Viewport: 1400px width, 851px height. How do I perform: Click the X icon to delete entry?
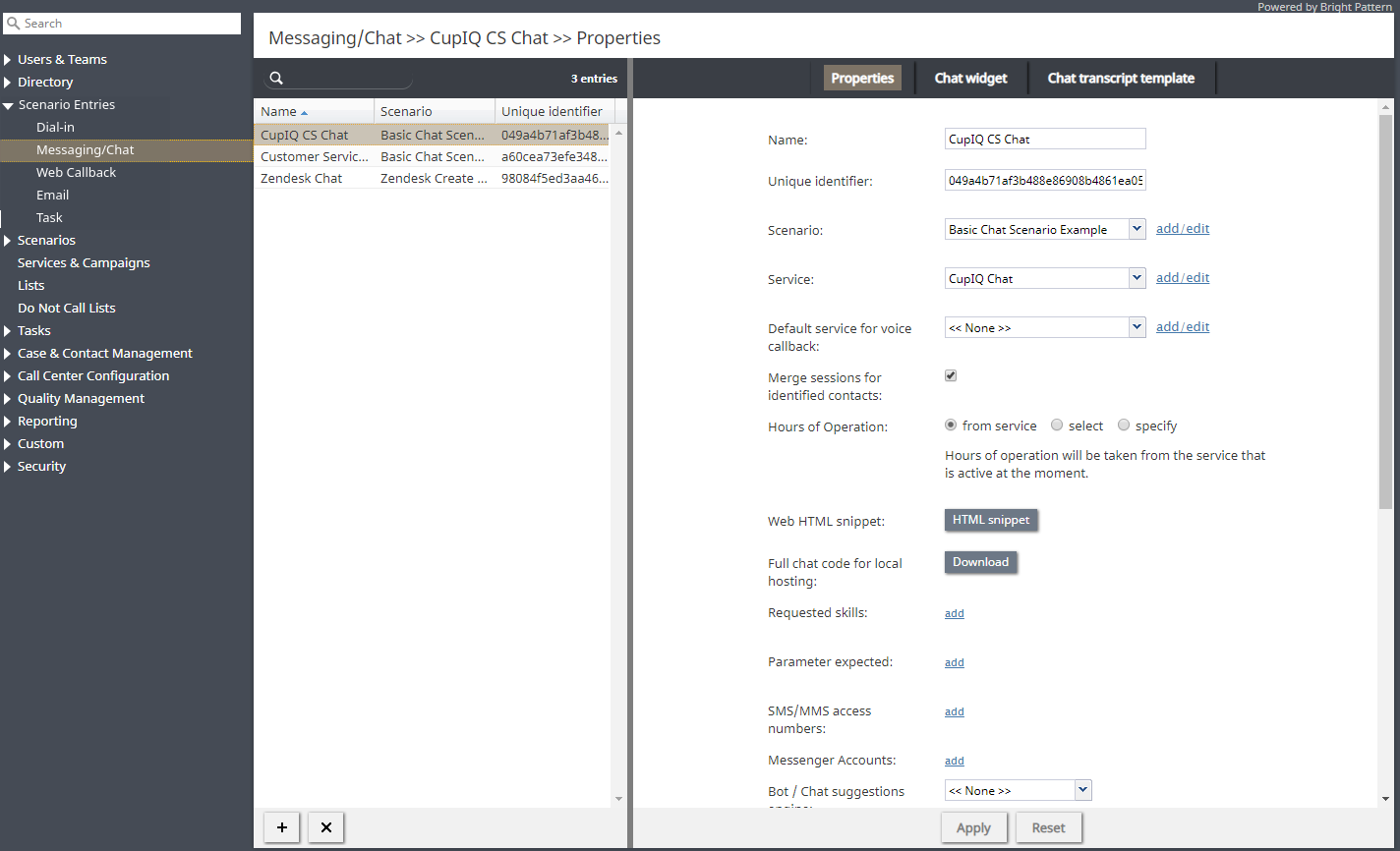tap(326, 827)
